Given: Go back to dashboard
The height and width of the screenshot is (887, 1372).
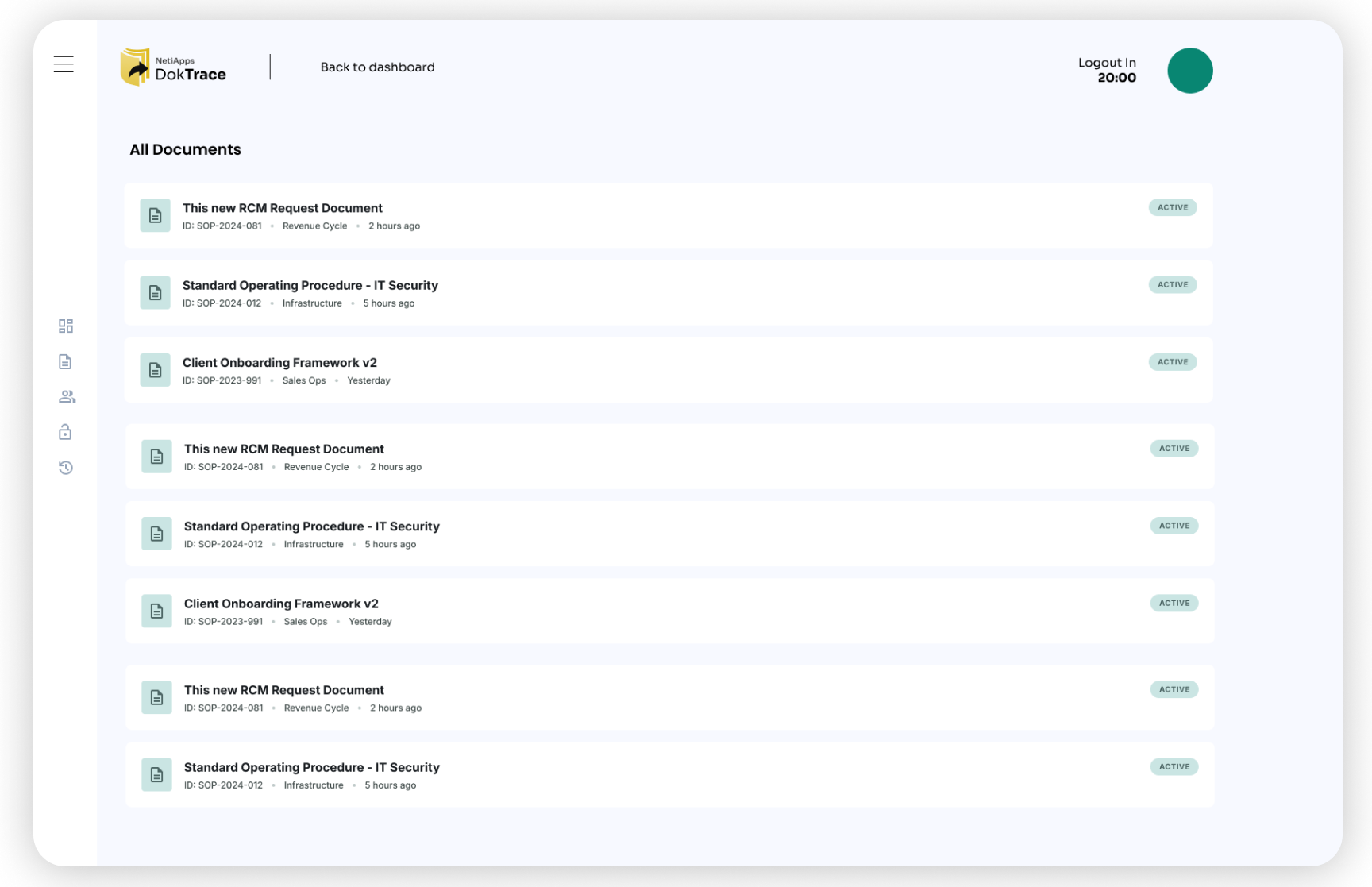Looking at the screenshot, I should point(377,67).
